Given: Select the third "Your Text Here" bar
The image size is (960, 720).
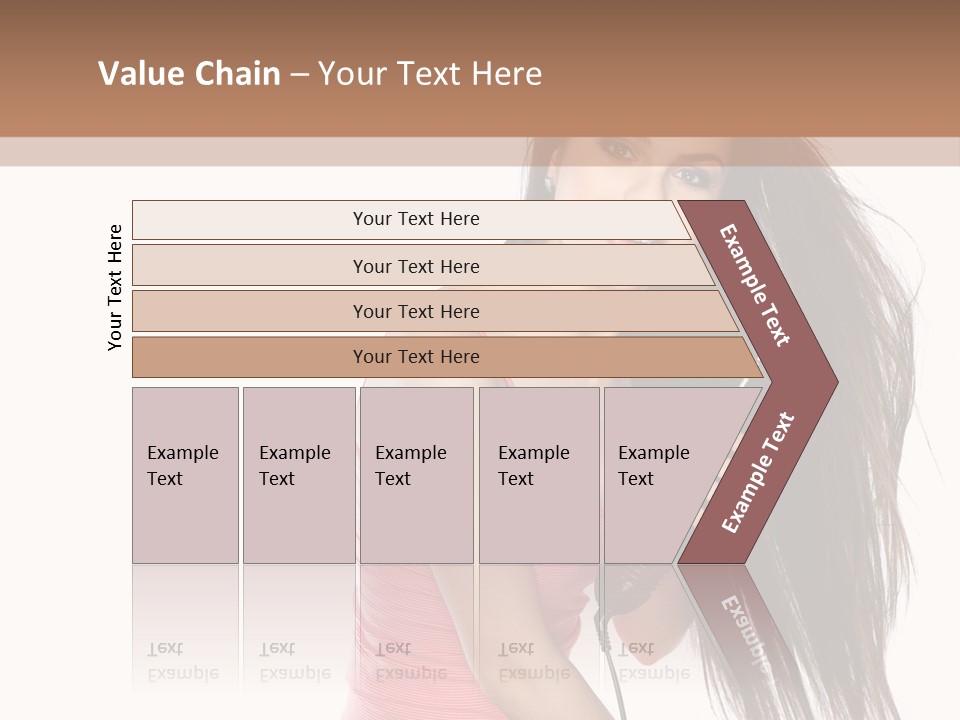Looking at the screenshot, I should pos(435,311).
